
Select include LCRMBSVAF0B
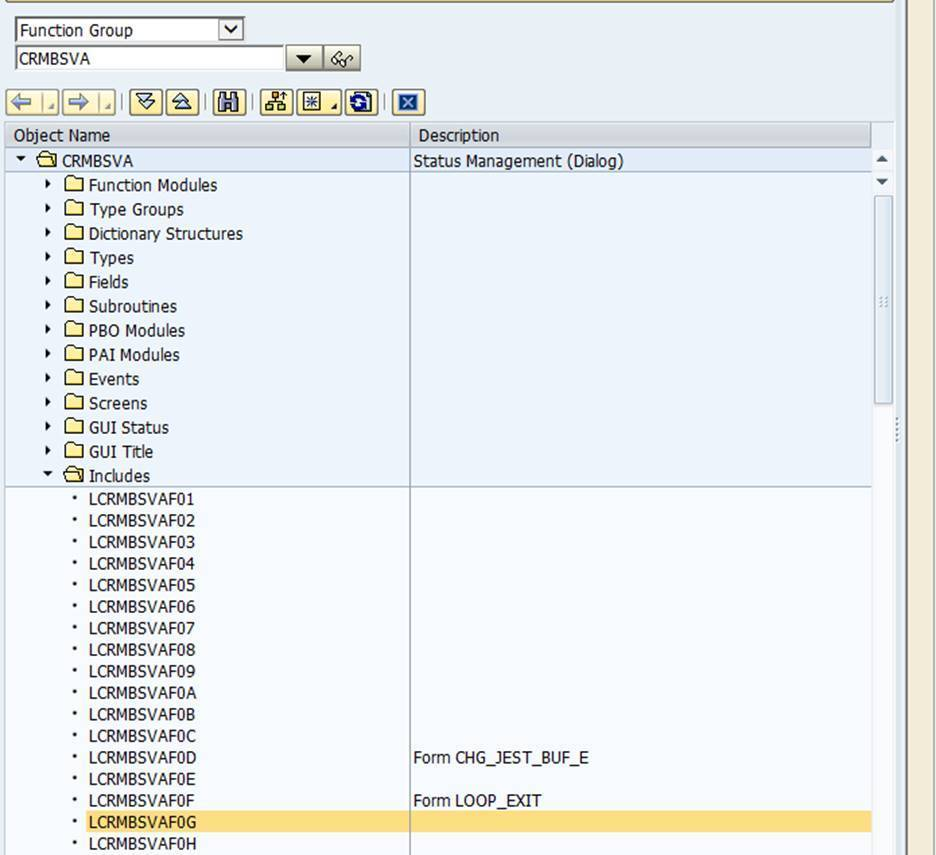pos(141,715)
